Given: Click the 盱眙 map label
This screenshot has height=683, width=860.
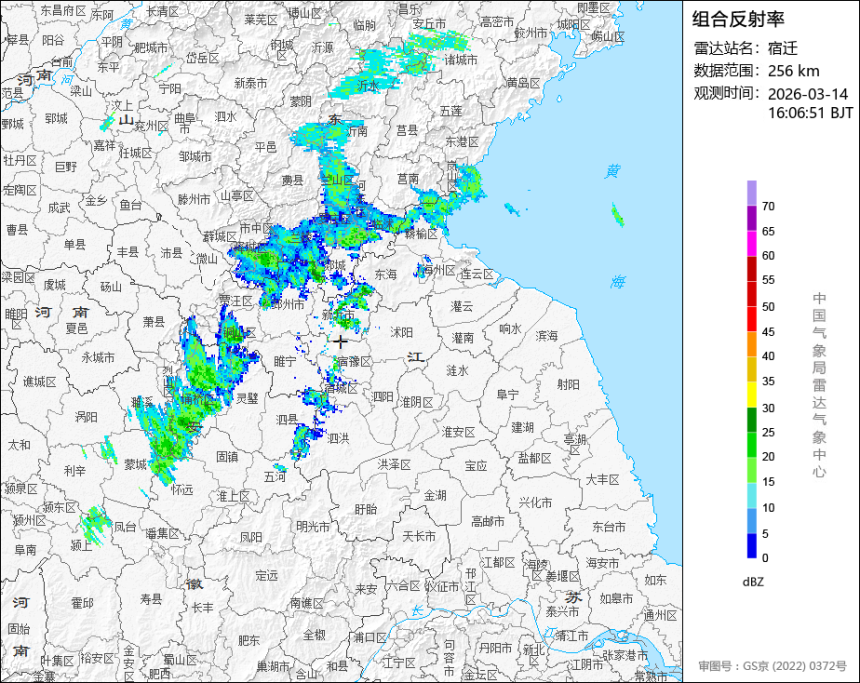Looking at the screenshot, I should [x=365, y=509].
